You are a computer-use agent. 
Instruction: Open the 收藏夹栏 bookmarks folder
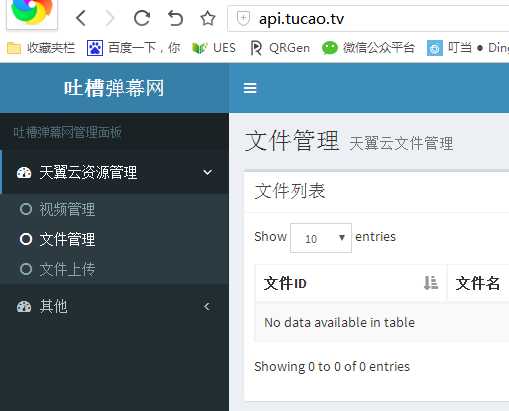[41, 48]
